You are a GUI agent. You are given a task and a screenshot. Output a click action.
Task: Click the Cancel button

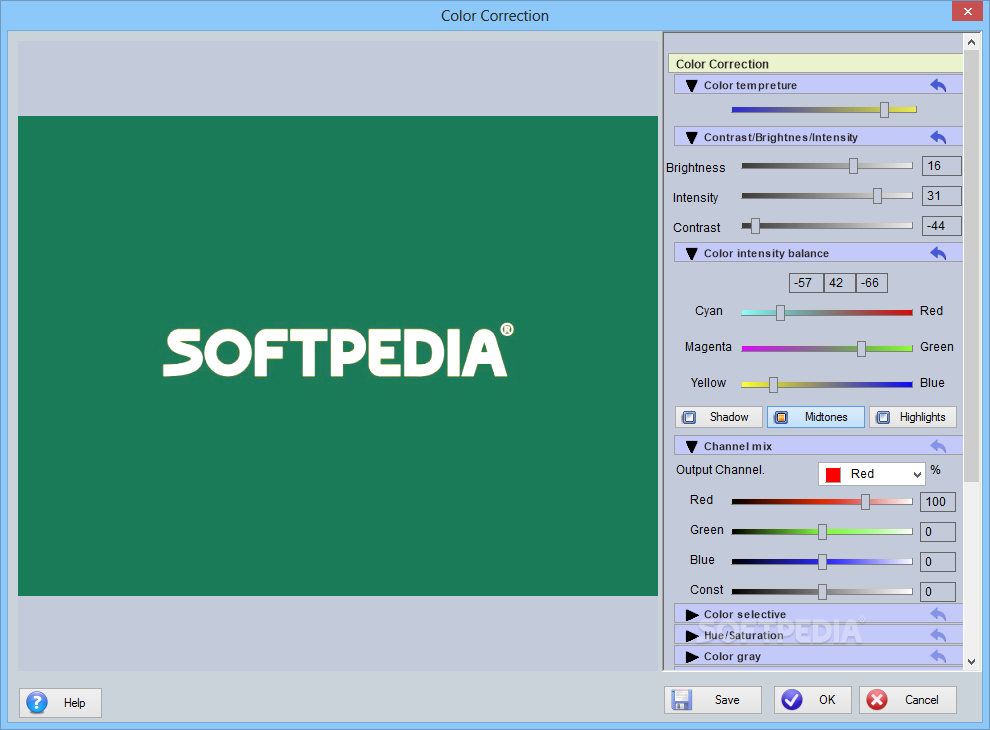point(907,700)
